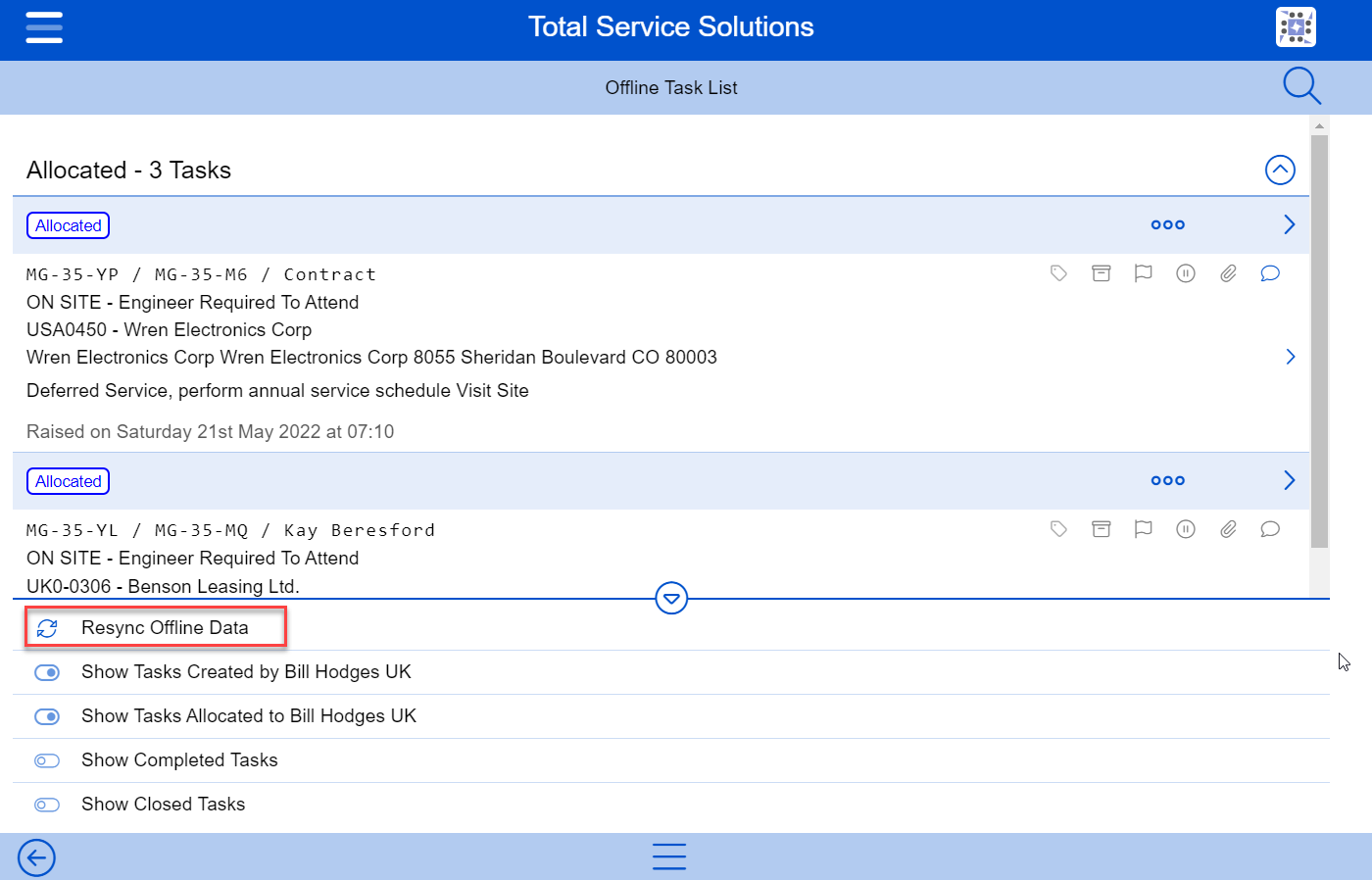
Task: Click pause icon on MG-35-YL task
Action: [1186, 529]
